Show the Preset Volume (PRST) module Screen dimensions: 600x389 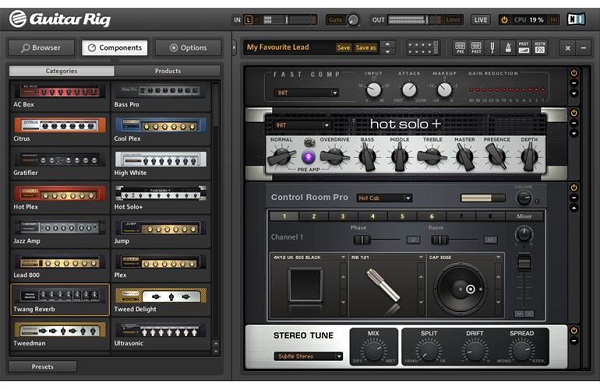[524, 48]
